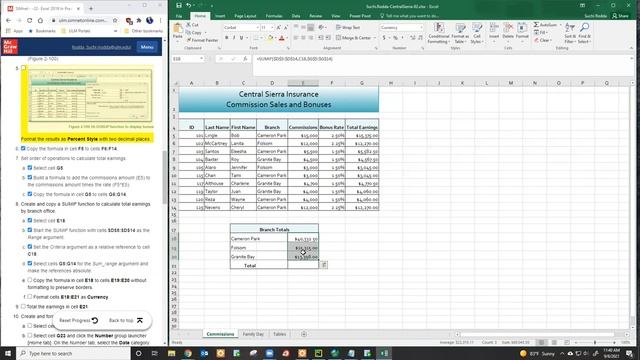640x360 pixels.
Task: Click the Auto Fill Options icon near E21
Action: (x=323, y=265)
